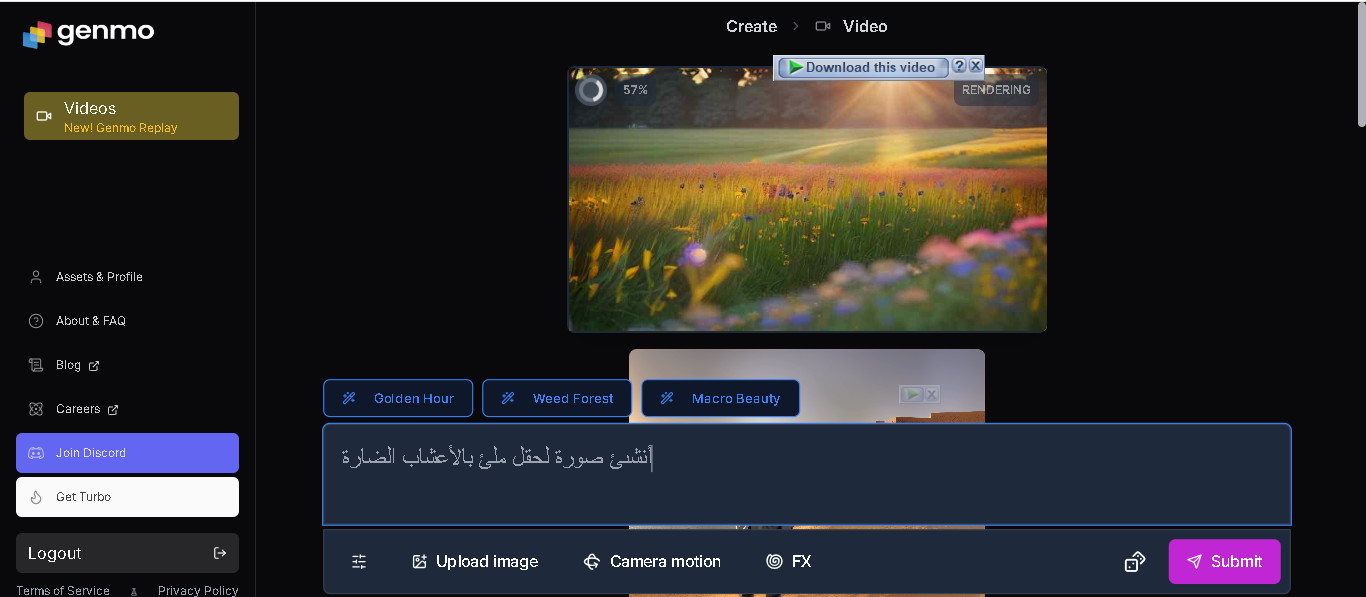Click the Video breadcrumb item
The height and width of the screenshot is (597, 1366).
coord(865,26)
